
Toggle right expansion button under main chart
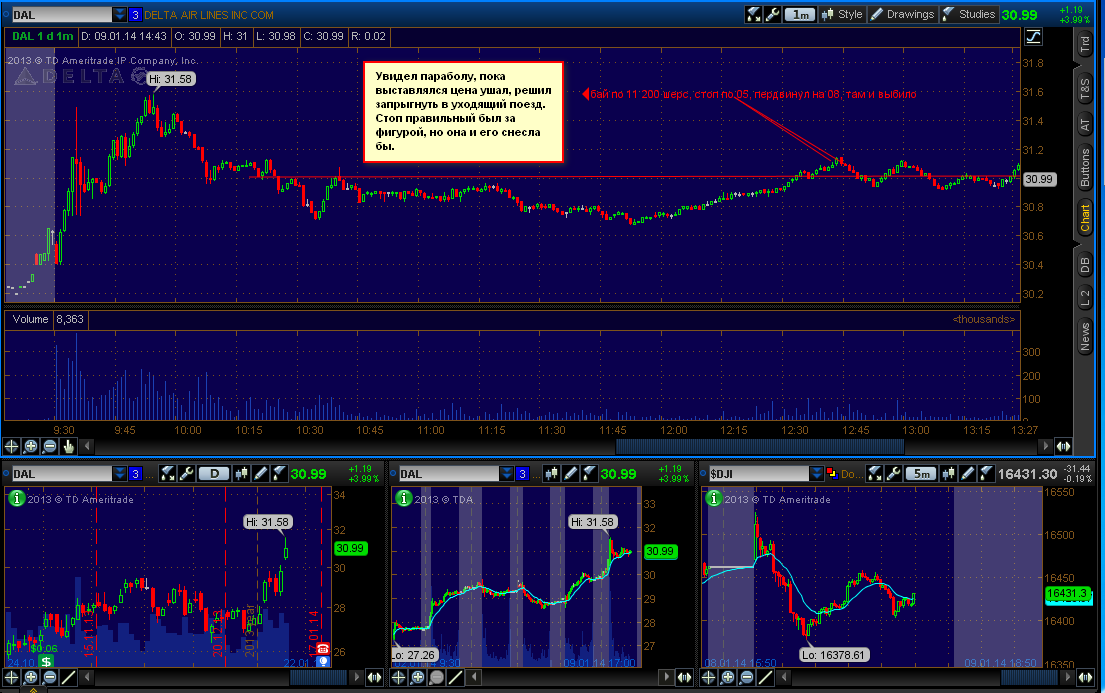[x=1063, y=446]
